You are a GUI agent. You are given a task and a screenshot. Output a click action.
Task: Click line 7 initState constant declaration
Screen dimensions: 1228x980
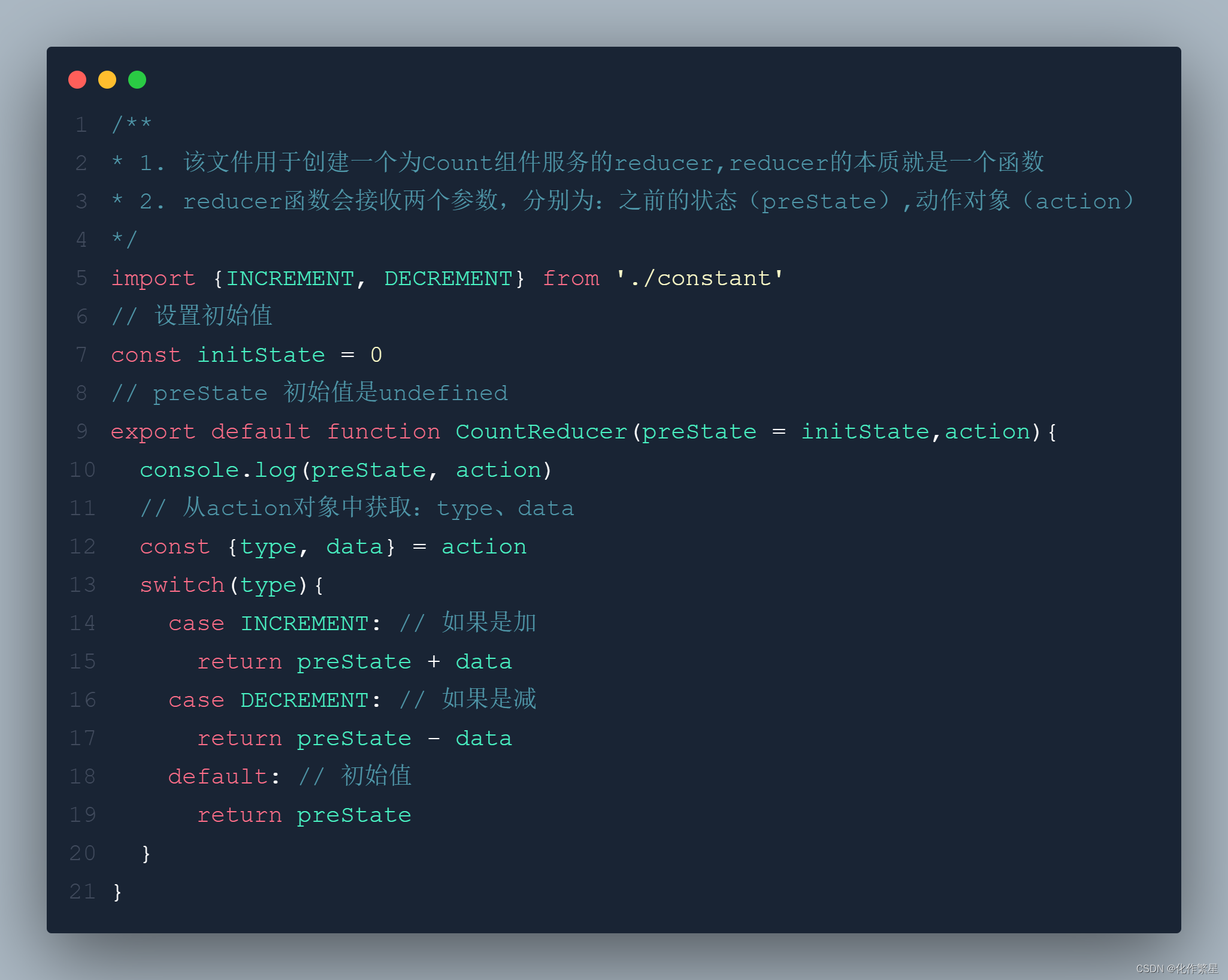230,358
